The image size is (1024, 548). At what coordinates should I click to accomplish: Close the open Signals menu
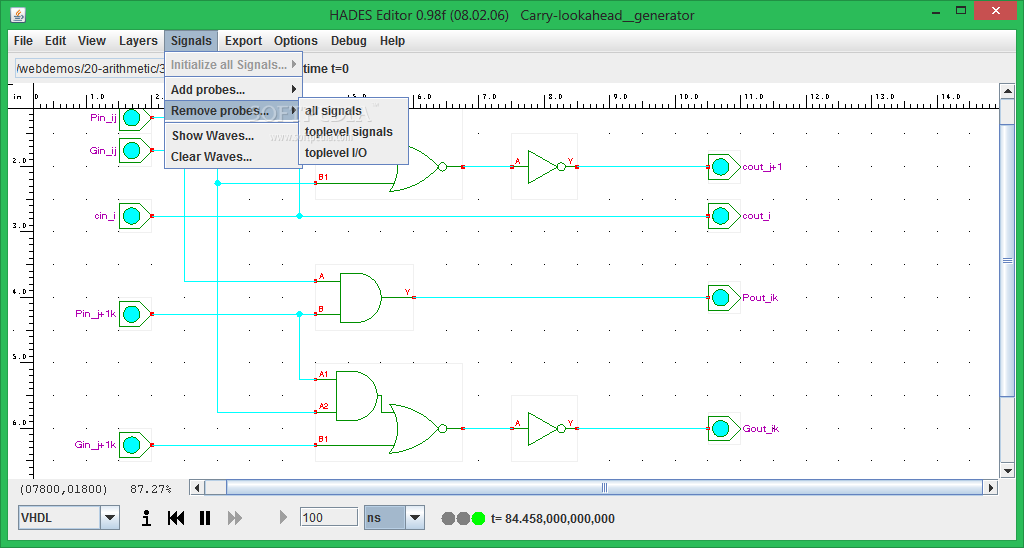(x=191, y=40)
